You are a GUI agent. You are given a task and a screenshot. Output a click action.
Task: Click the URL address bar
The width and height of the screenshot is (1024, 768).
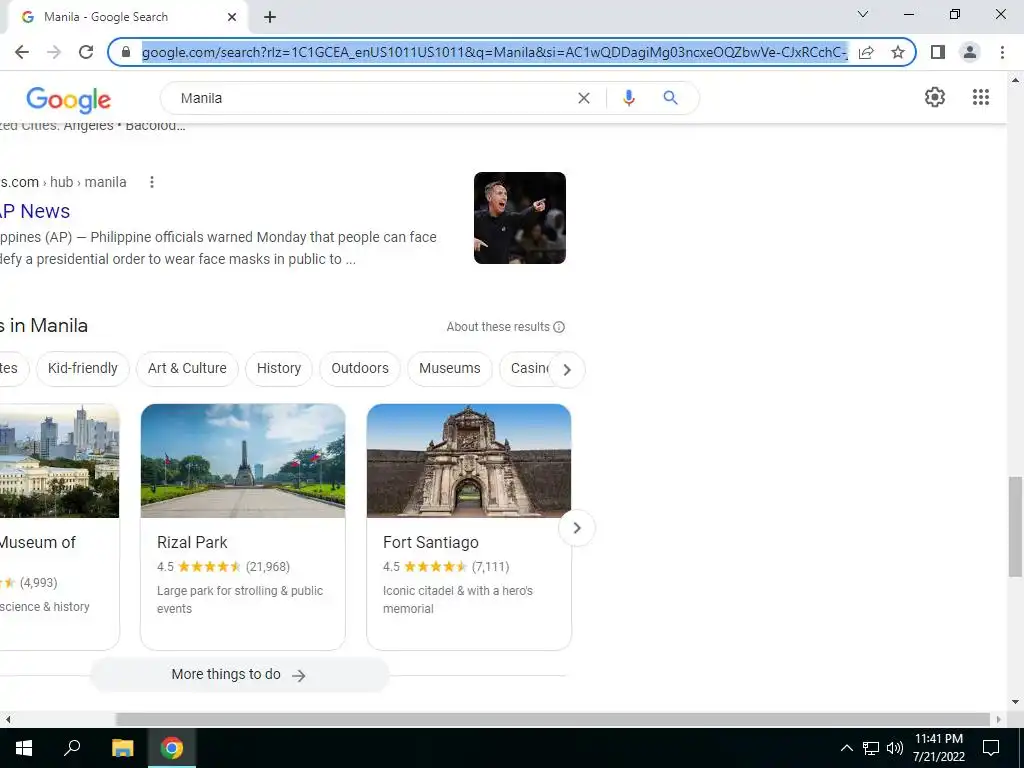[x=494, y=52]
